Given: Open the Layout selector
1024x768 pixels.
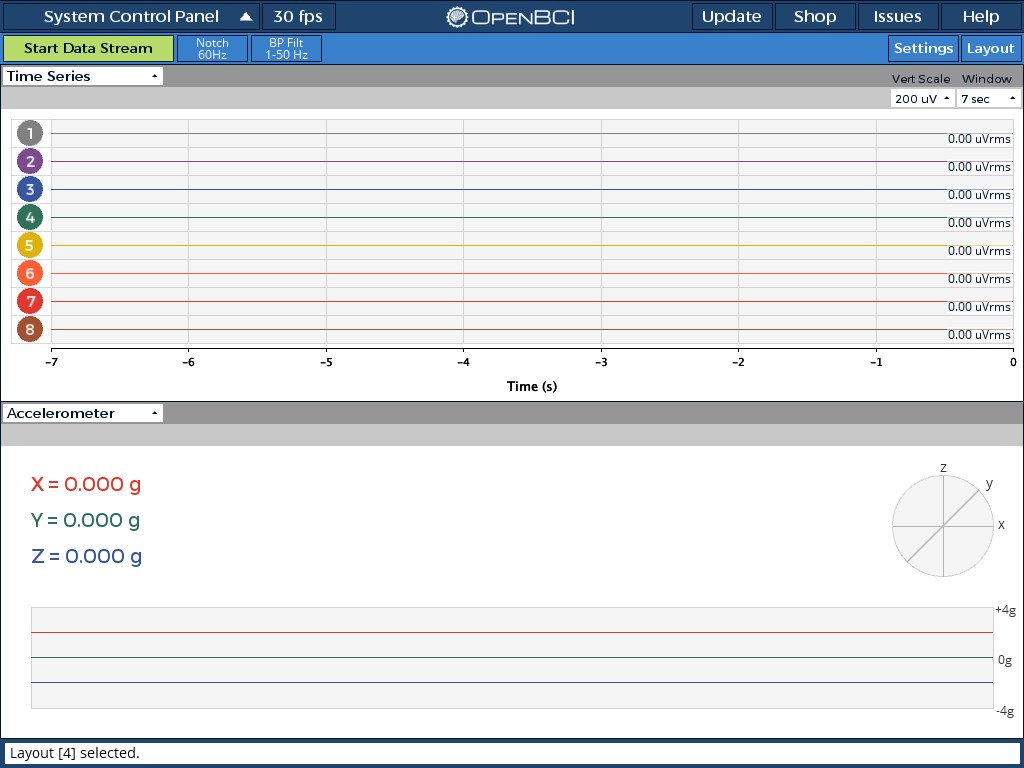Looking at the screenshot, I should click(x=989, y=47).
